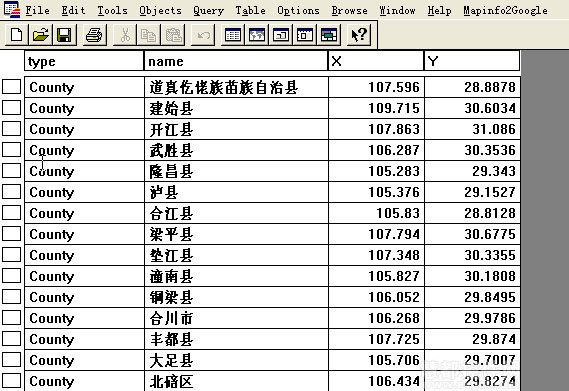Tick the selection box for row 隆昌县
This screenshot has width=569, height=391.
pos(12,171)
